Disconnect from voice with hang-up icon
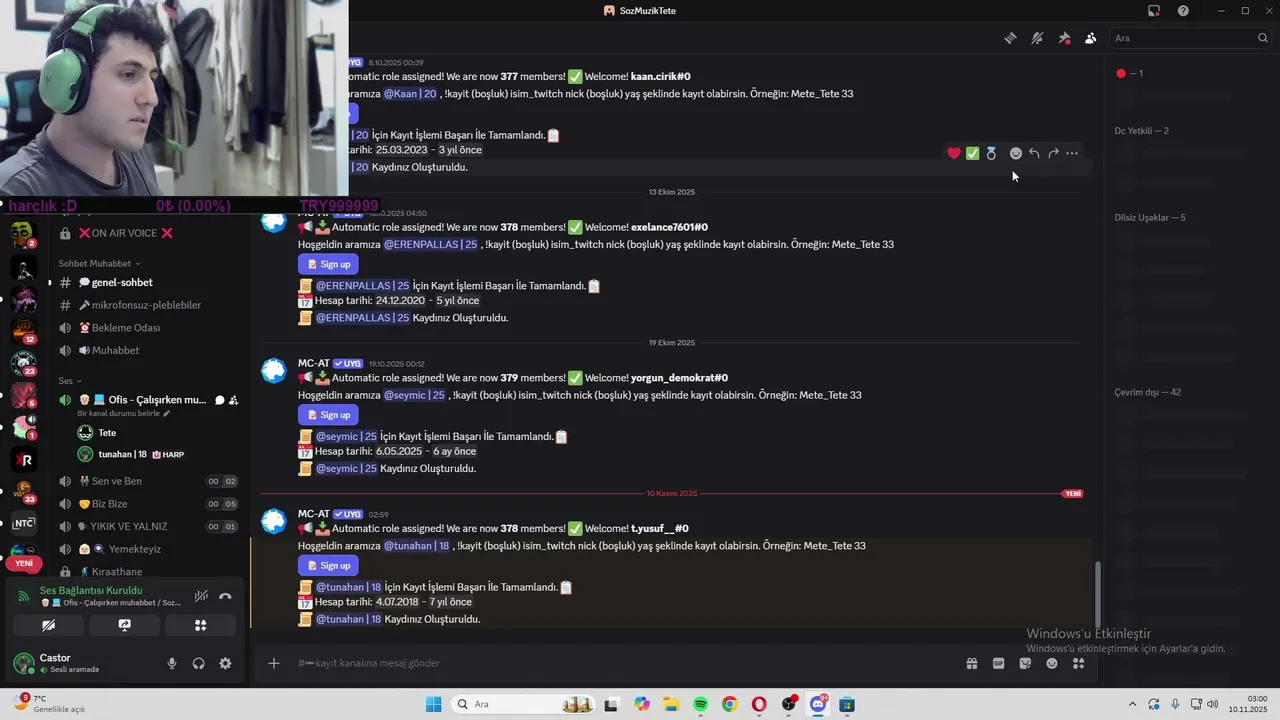 pyautogui.click(x=225, y=596)
